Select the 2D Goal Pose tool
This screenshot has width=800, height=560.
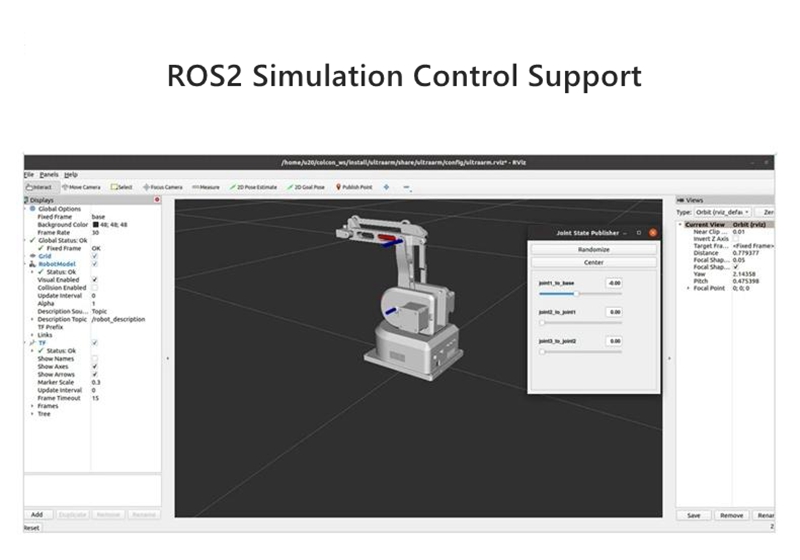(309, 187)
